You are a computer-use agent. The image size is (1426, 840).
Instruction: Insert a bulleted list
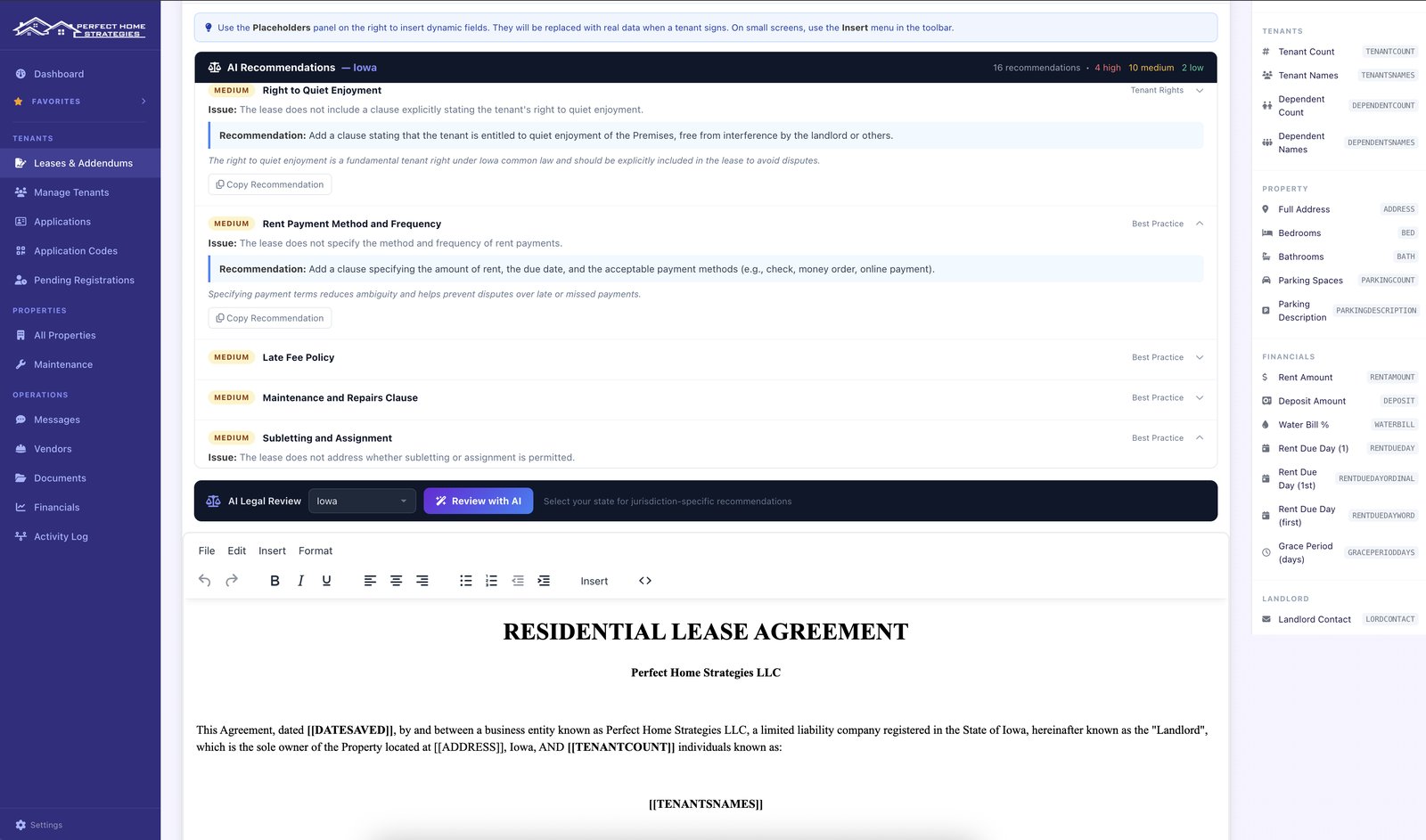point(465,581)
